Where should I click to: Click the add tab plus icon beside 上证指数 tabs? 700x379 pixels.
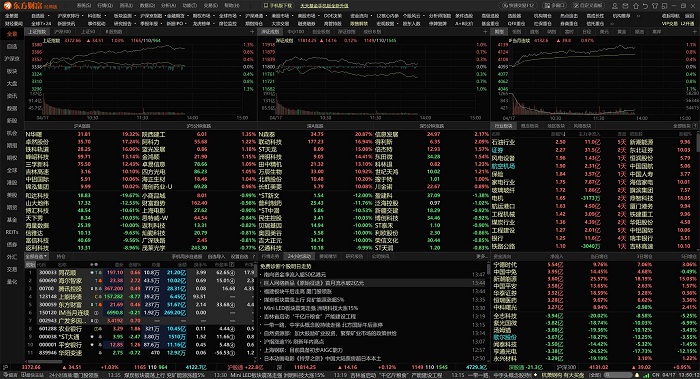point(252,32)
